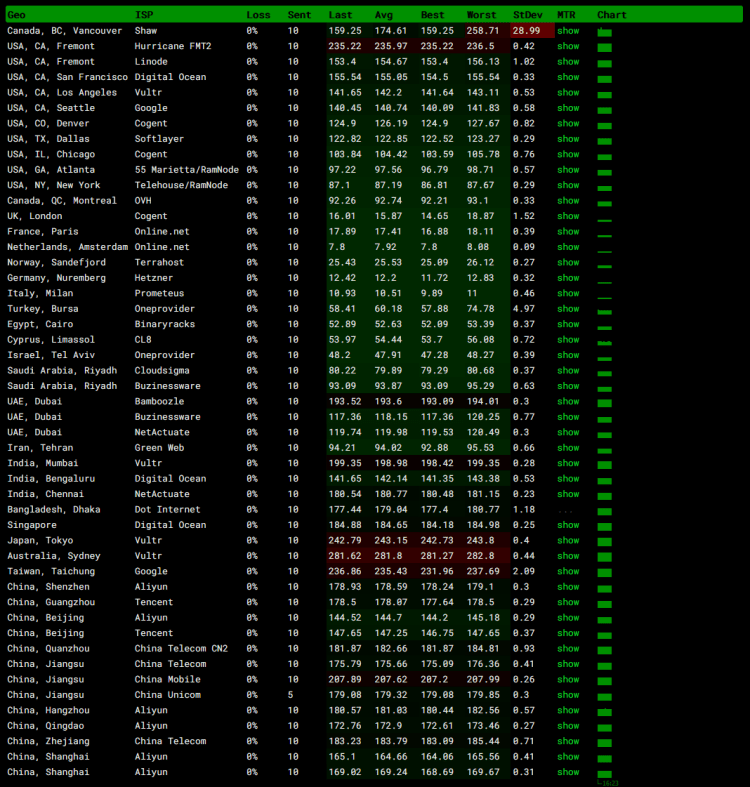Image resolution: width=750 pixels, height=787 pixels.
Task: Select 'Israel, Tel Aviv' geo cell
Action: 51,355
